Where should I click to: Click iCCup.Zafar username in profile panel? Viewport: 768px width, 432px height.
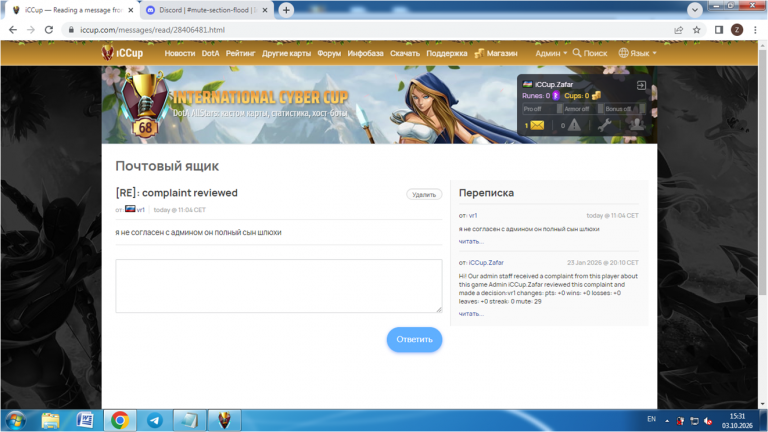click(x=553, y=84)
